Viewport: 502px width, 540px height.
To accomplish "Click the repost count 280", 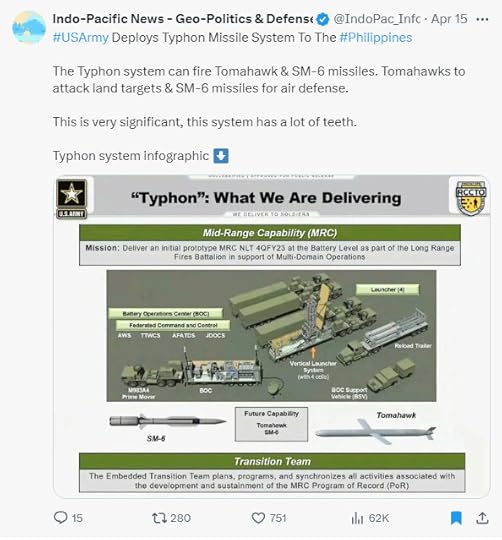I will coord(180,518).
